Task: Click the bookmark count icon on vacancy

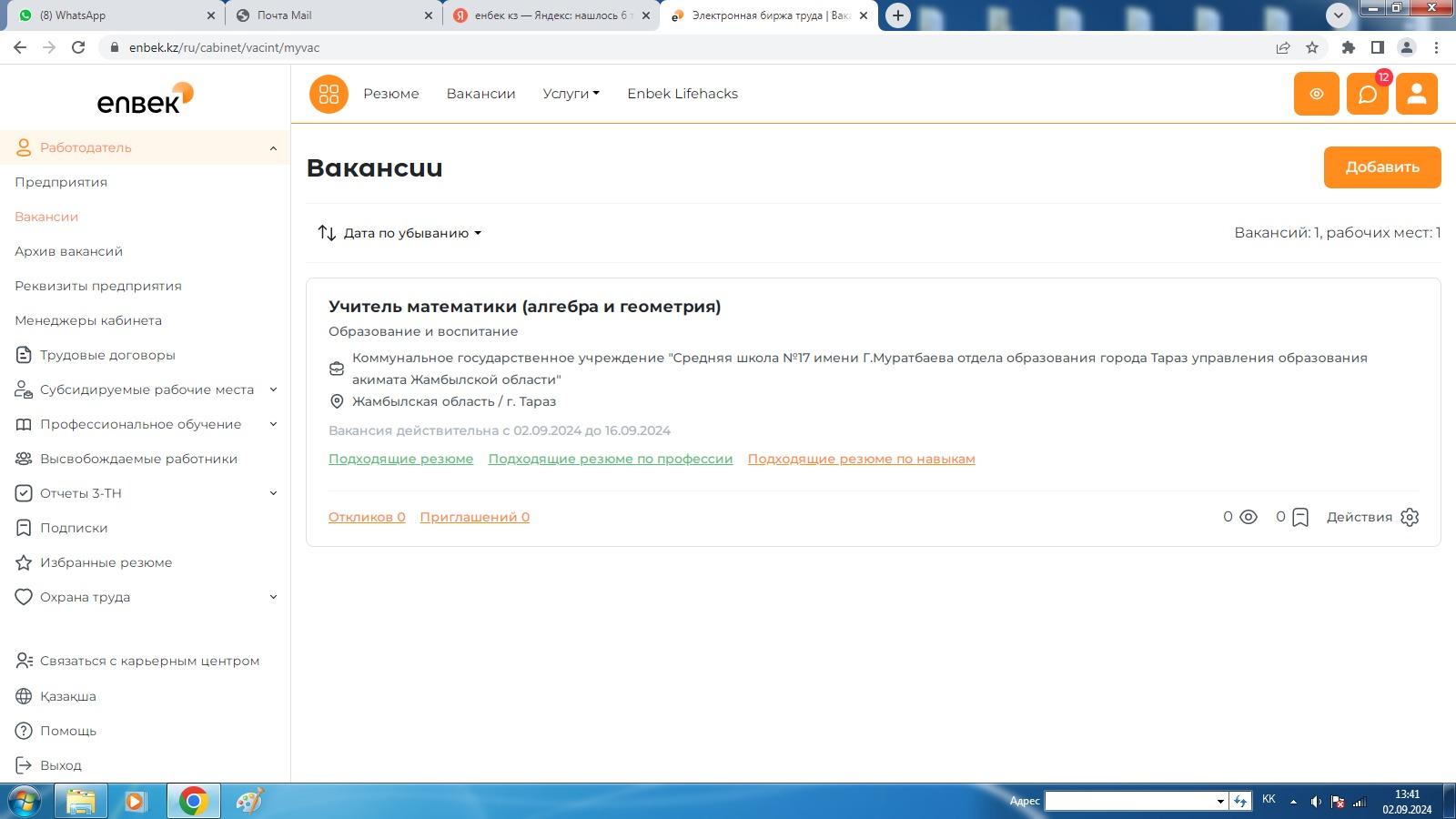Action: (x=1300, y=517)
